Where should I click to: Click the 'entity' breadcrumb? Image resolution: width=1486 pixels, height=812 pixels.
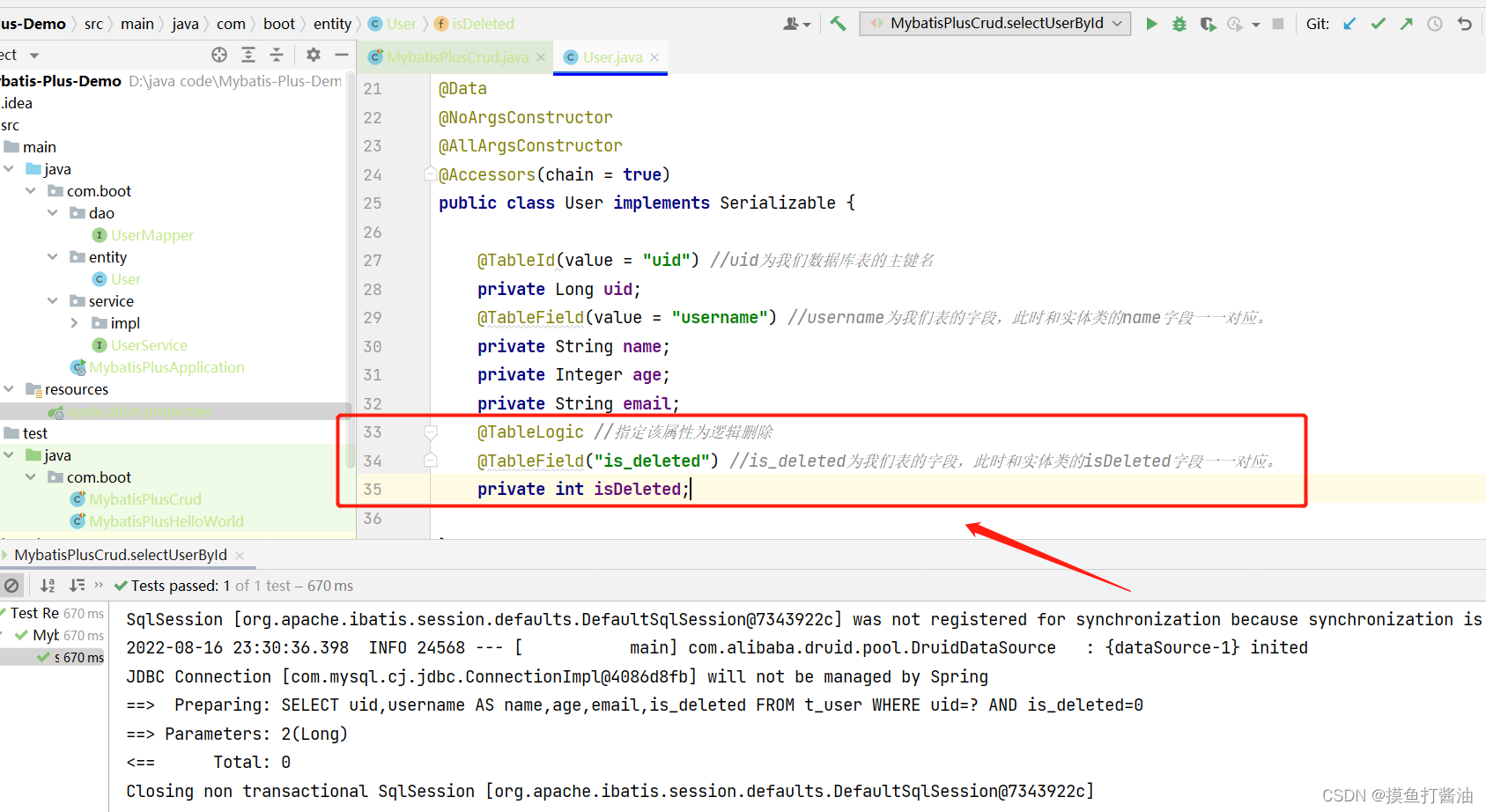tap(332, 24)
